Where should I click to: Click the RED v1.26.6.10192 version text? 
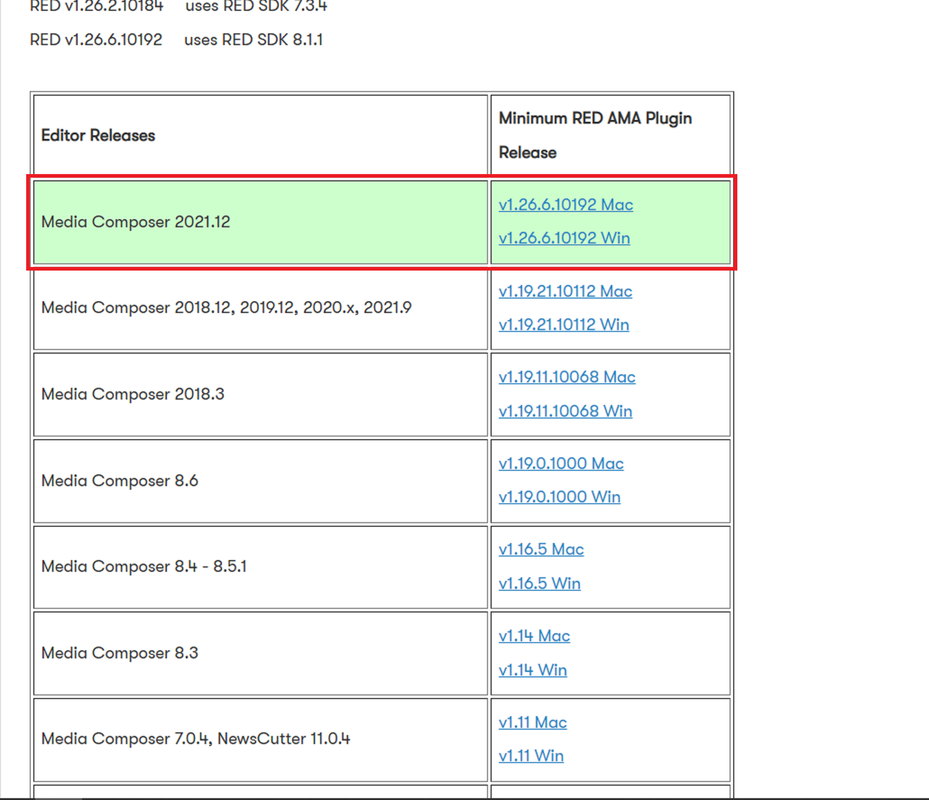click(96, 40)
